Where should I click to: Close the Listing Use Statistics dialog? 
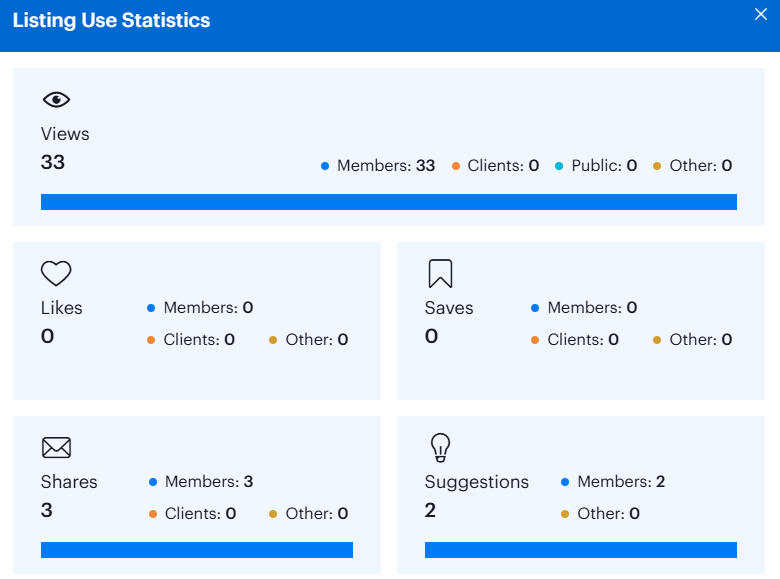coord(760,14)
